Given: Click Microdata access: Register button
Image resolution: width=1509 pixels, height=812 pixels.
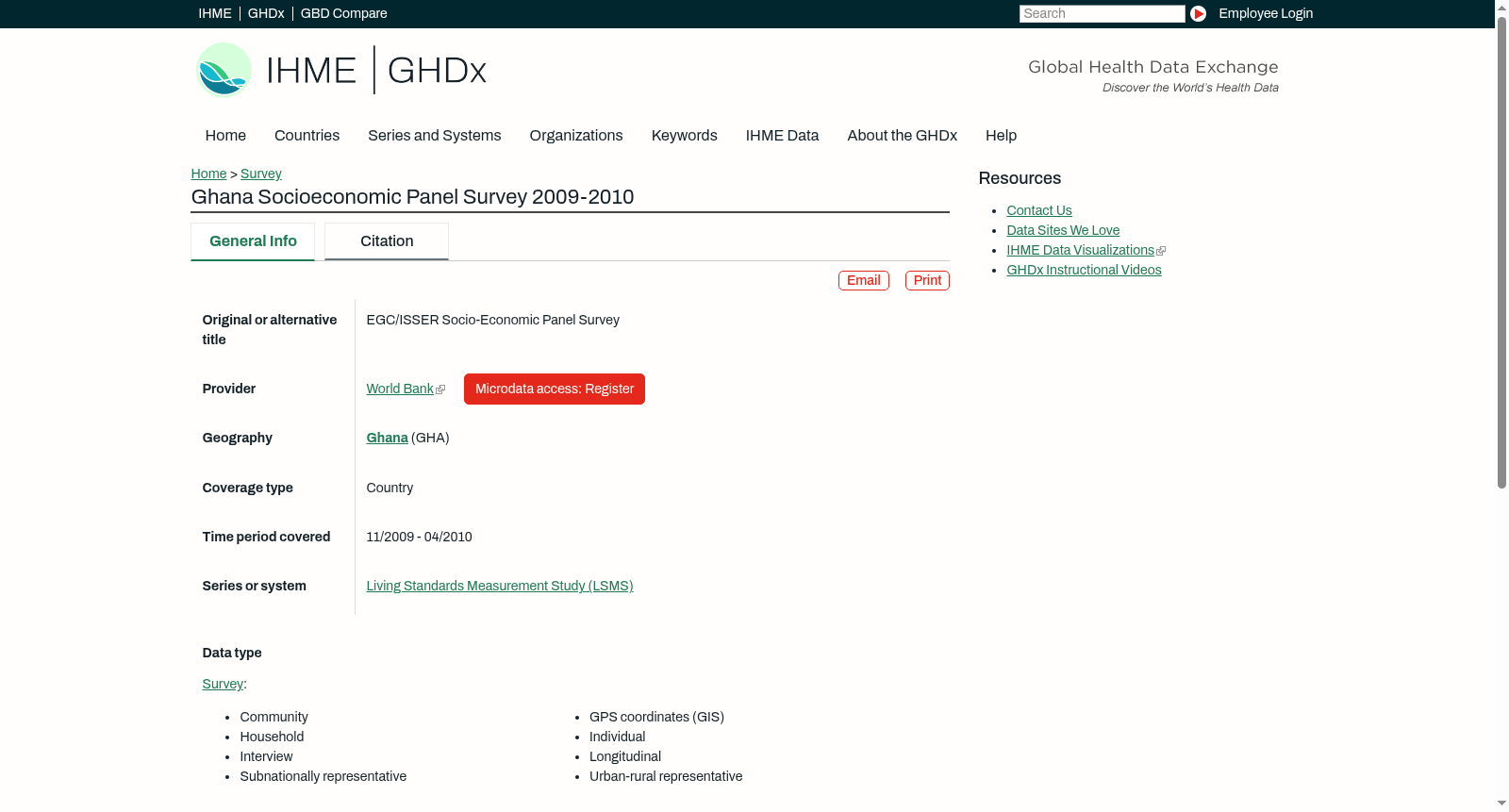Looking at the screenshot, I should tap(555, 389).
